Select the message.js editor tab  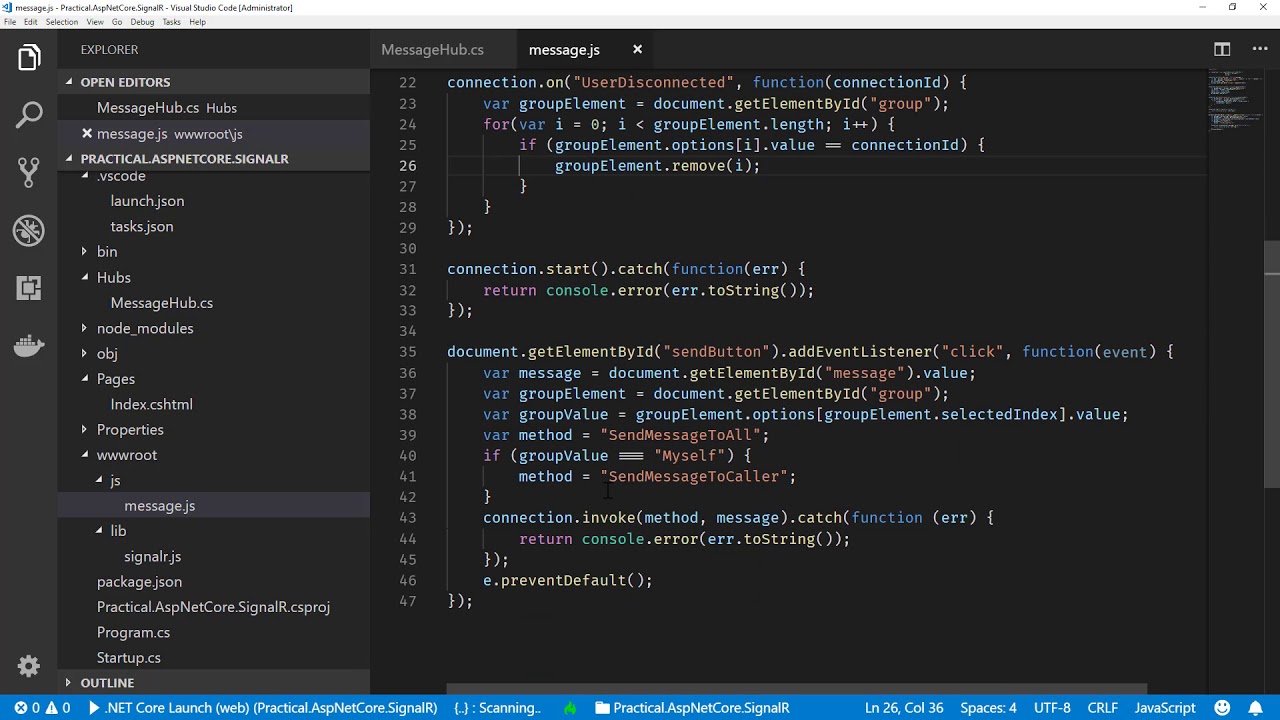(x=564, y=49)
